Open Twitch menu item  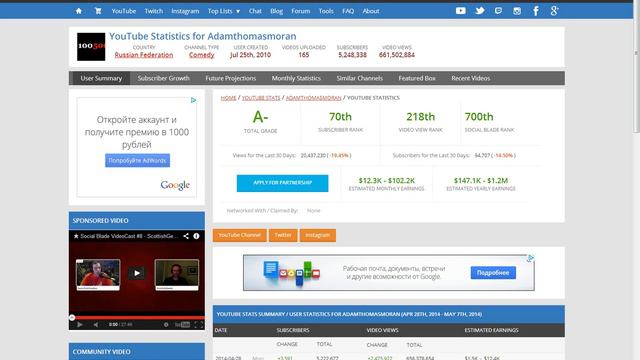tap(153, 11)
